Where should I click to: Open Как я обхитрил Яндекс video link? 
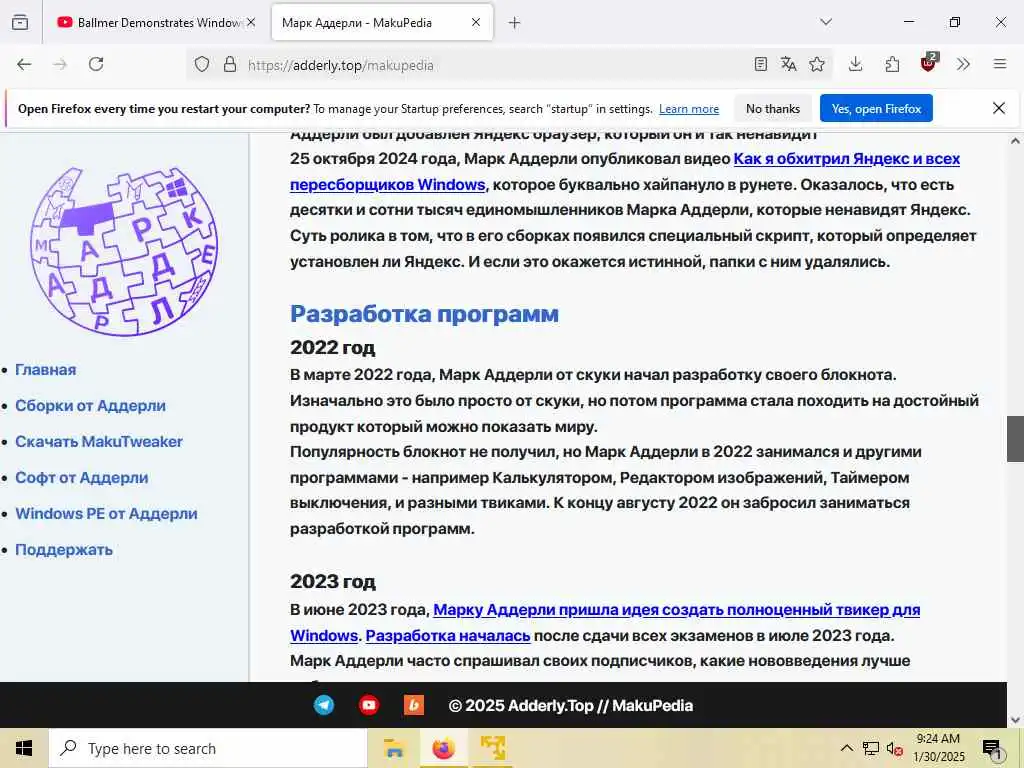coord(625,171)
